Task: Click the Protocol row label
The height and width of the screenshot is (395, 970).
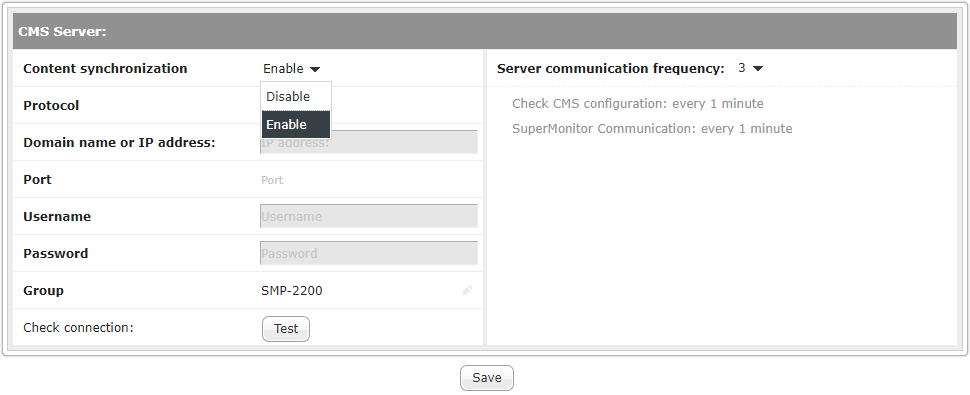Action: [51, 106]
